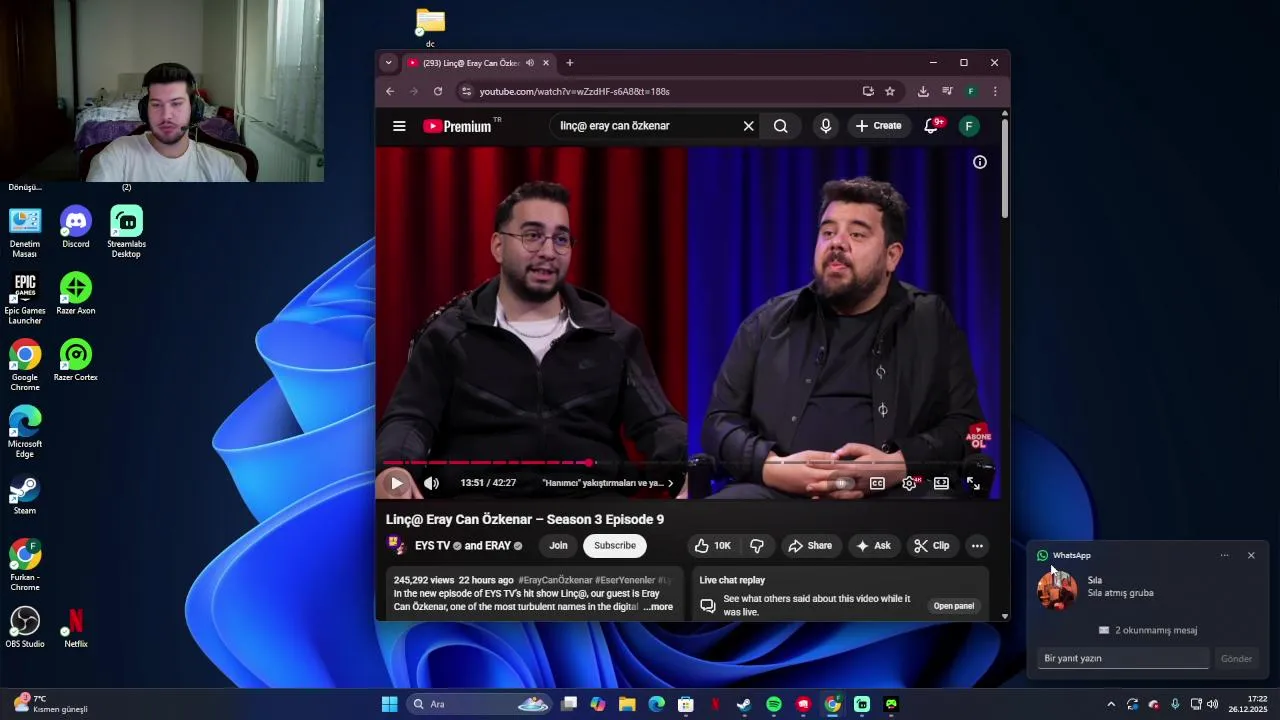Play the YouTube video
The image size is (1280, 720).
396,483
